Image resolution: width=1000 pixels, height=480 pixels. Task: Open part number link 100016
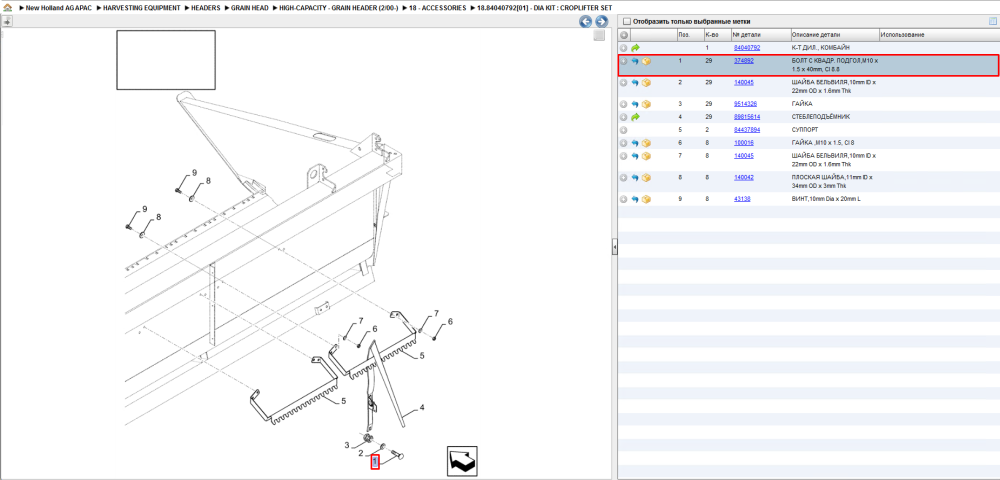tap(744, 143)
